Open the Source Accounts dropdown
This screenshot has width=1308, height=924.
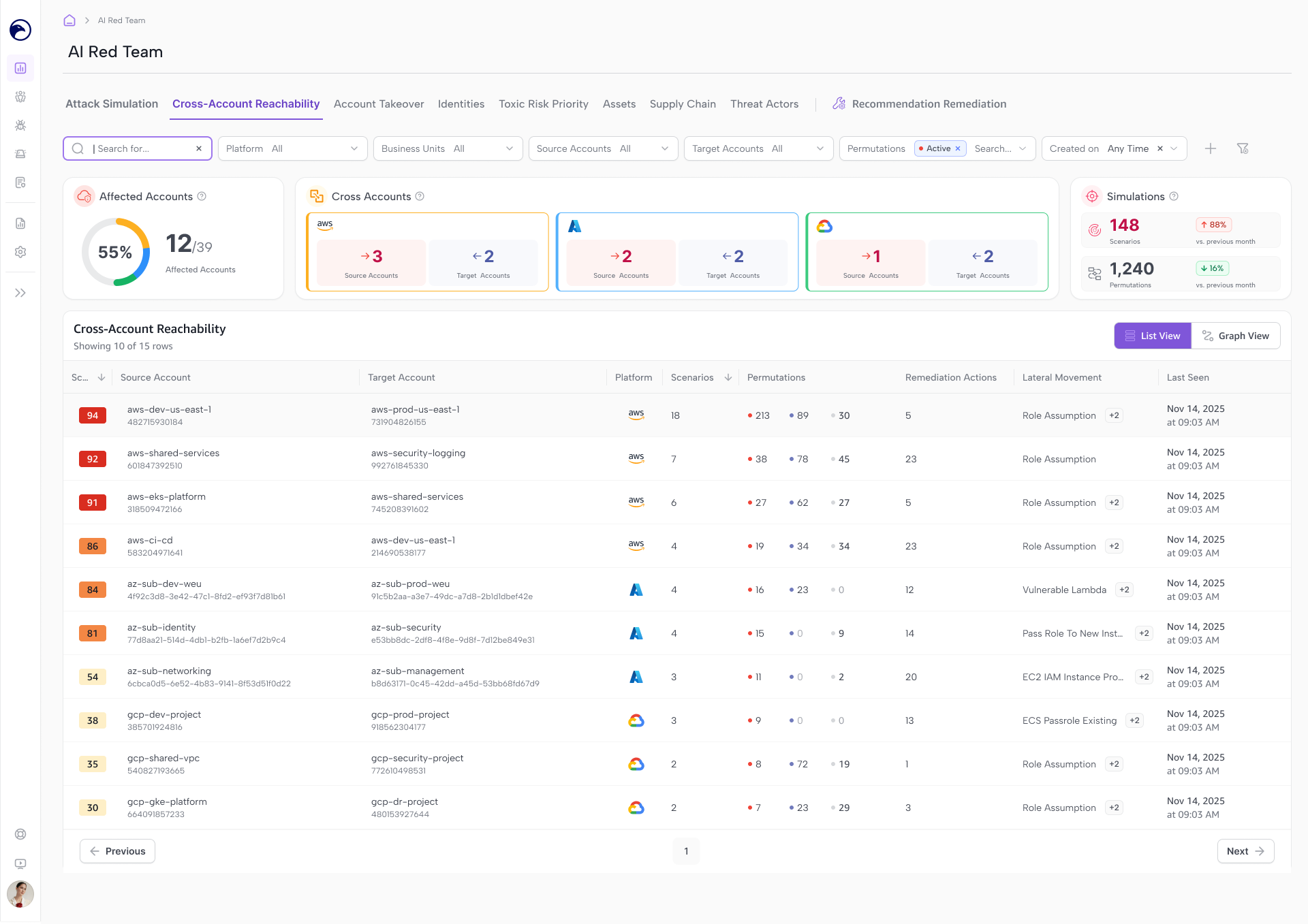click(x=603, y=148)
